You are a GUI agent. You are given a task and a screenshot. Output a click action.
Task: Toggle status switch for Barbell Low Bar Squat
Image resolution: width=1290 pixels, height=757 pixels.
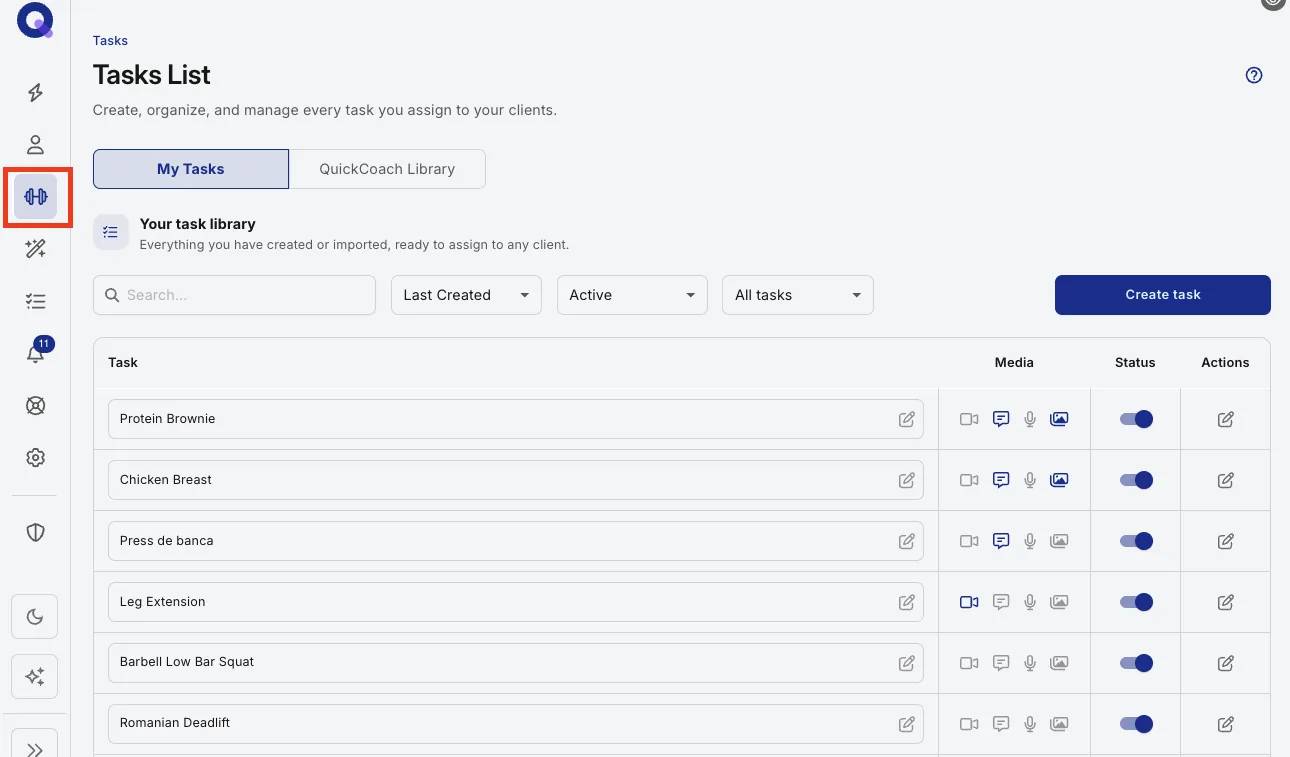click(1136, 663)
